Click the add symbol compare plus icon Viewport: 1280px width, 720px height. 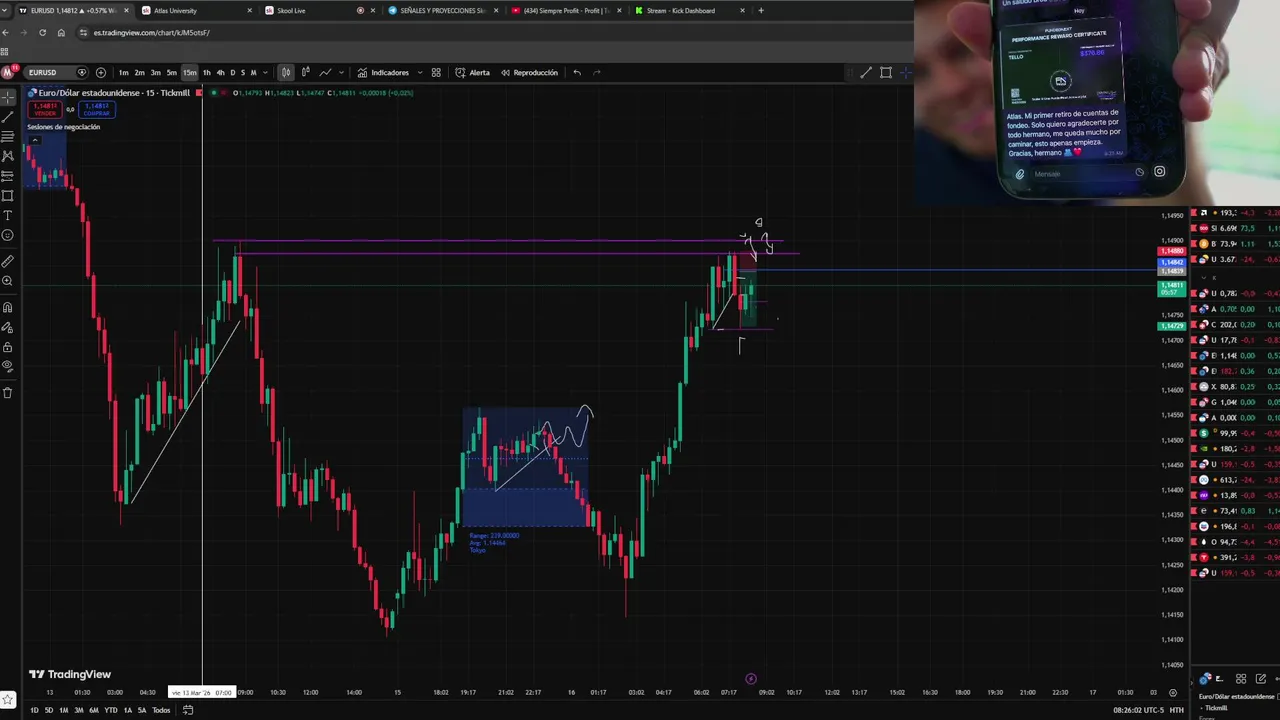[x=100, y=72]
